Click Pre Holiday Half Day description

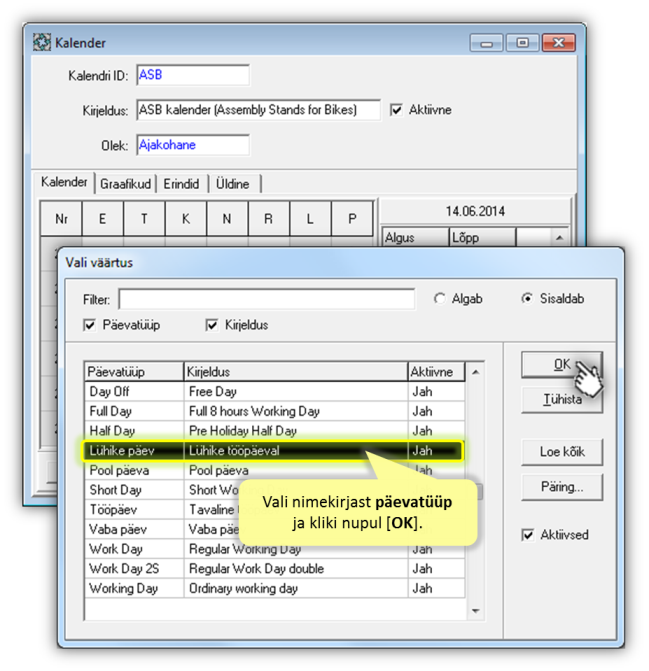(296, 431)
